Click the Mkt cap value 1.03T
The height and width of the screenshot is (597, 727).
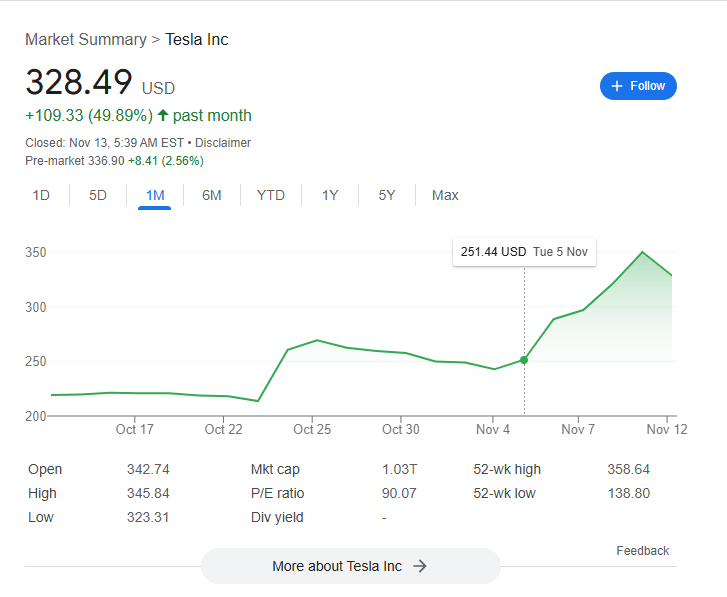pos(399,469)
